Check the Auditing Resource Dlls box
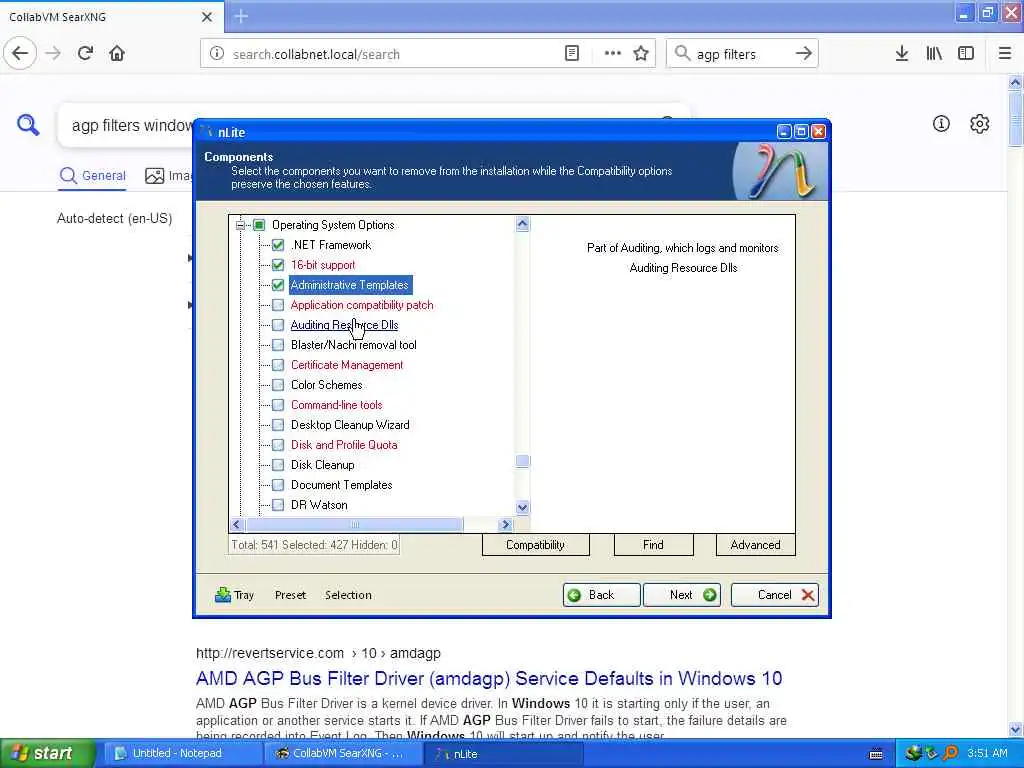1024x768 pixels. click(278, 325)
